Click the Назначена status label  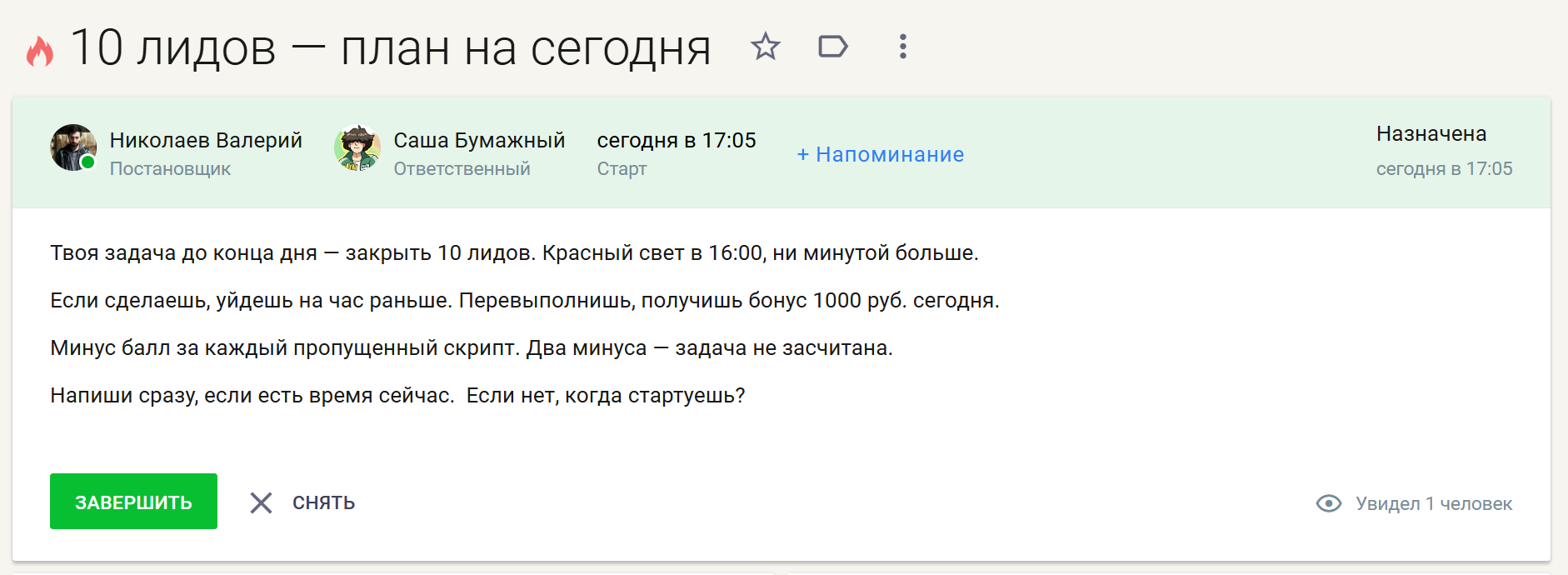pyautogui.click(x=1431, y=133)
